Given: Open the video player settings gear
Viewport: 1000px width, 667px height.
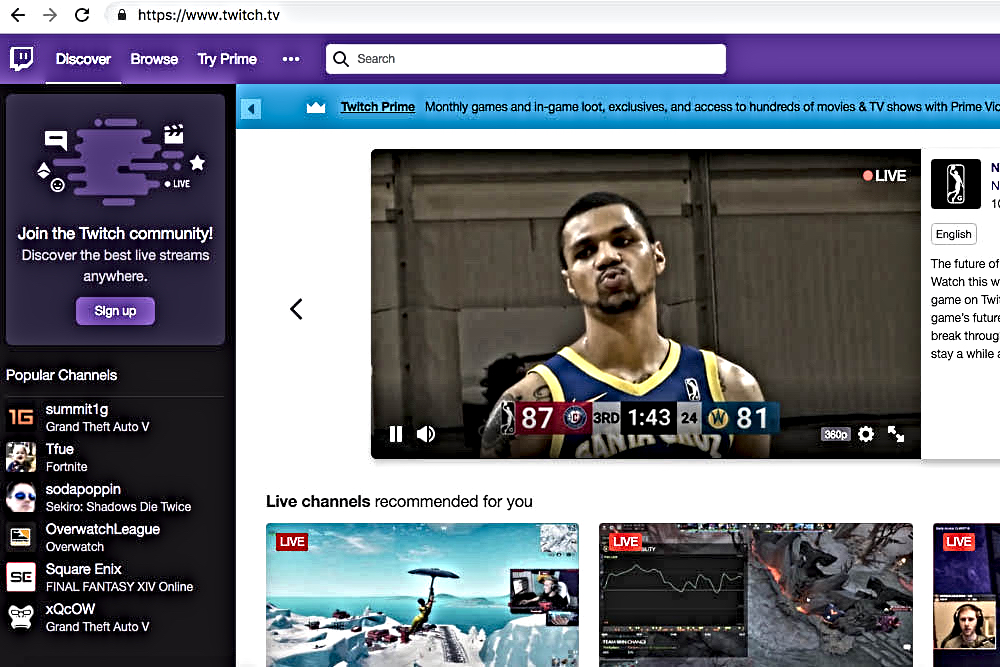Looking at the screenshot, I should (x=866, y=434).
